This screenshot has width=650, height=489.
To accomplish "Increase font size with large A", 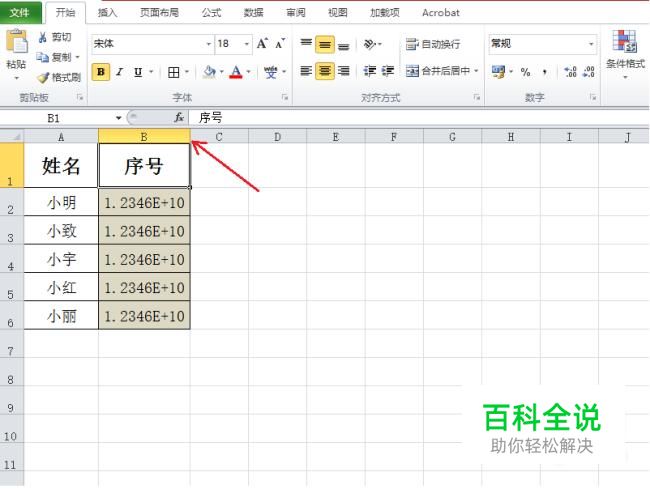I will (262, 44).
